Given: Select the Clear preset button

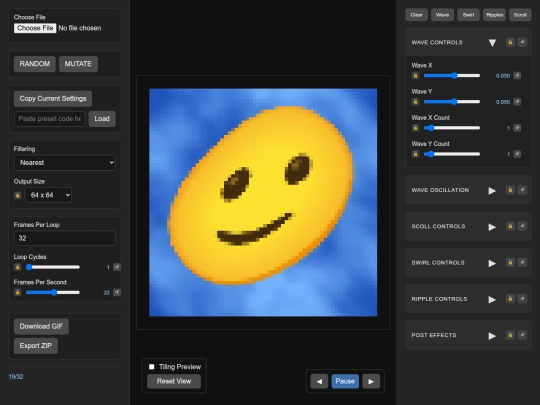Looking at the screenshot, I should point(416,15).
